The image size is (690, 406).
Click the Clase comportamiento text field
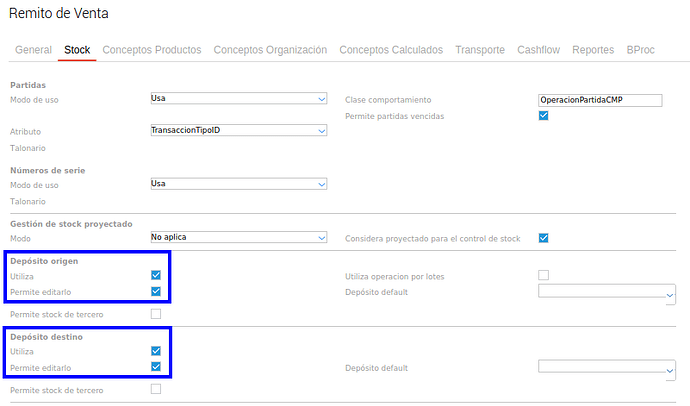click(599, 100)
